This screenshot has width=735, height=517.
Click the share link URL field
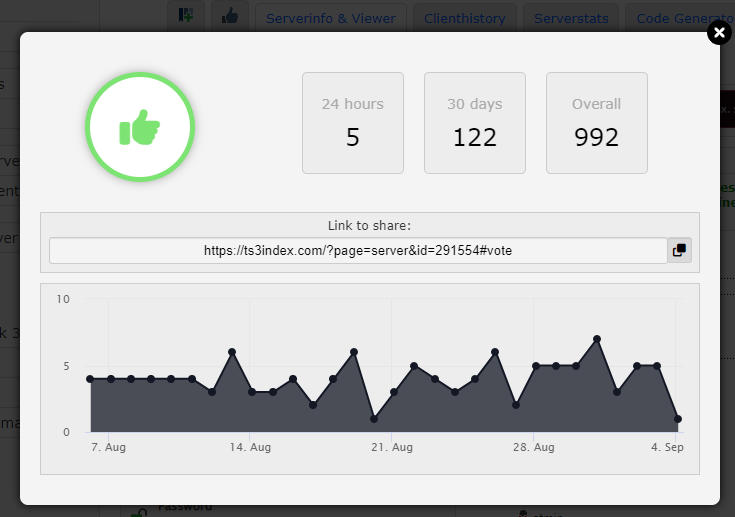click(x=358, y=251)
